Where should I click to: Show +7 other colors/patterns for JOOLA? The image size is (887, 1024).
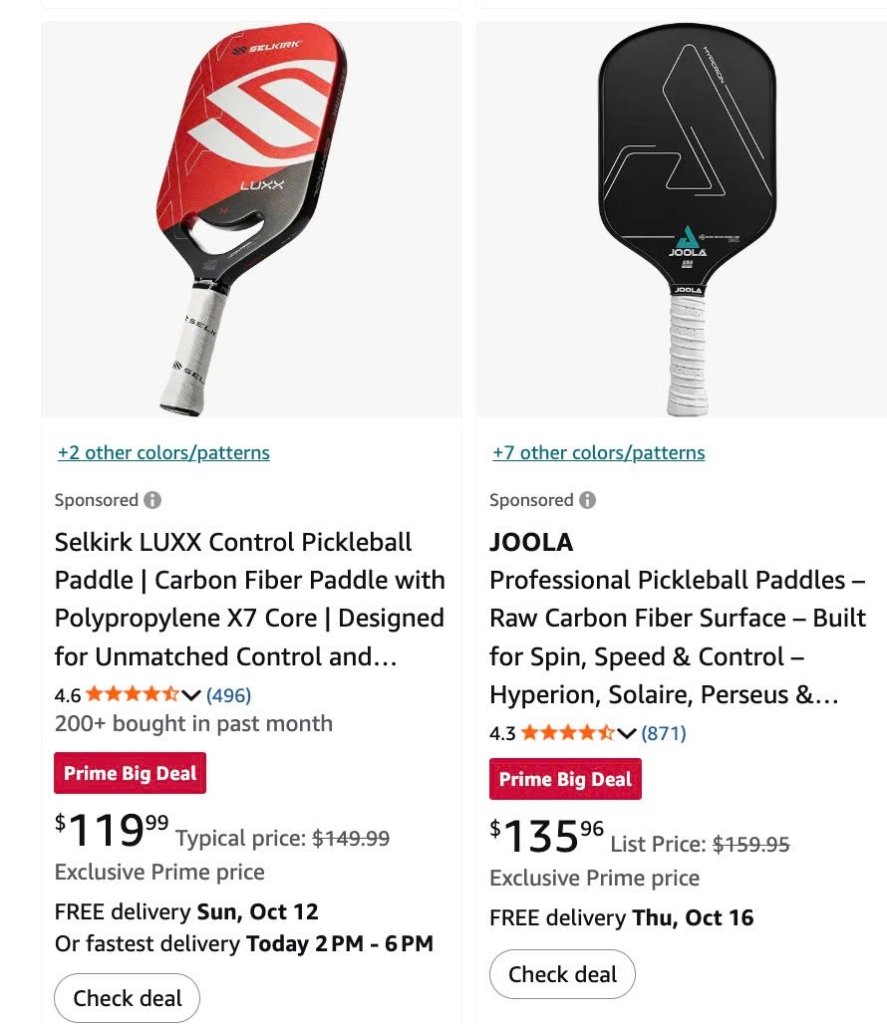pos(598,453)
